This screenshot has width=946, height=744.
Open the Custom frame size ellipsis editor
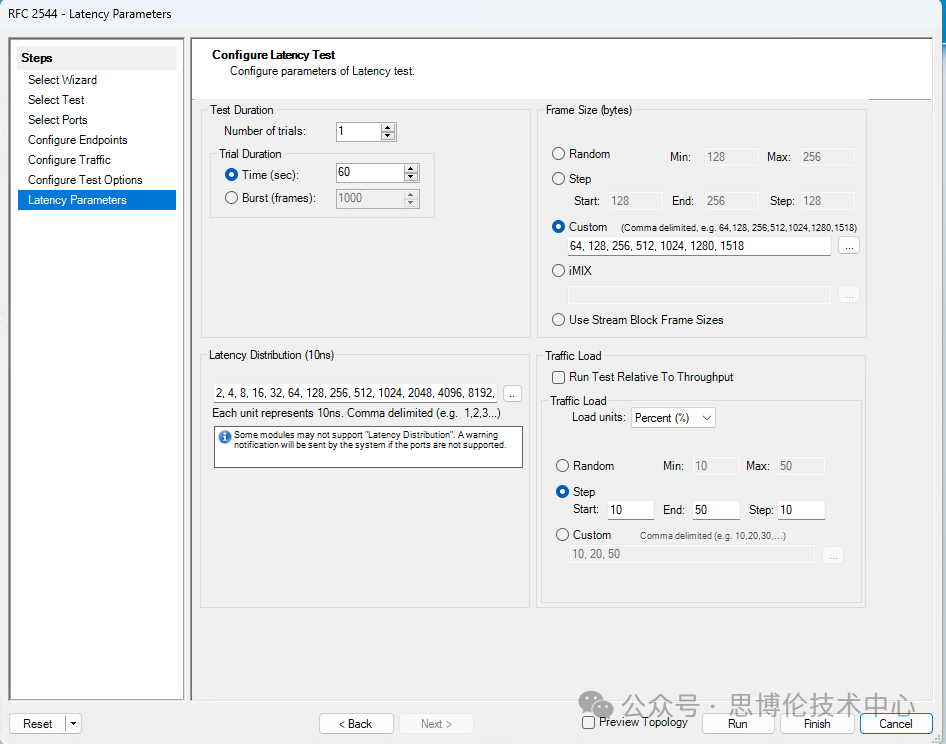[x=848, y=246]
